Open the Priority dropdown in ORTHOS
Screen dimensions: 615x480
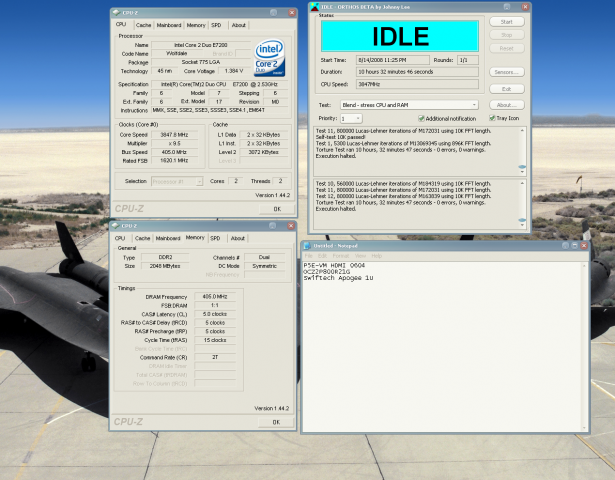tap(358, 118)
